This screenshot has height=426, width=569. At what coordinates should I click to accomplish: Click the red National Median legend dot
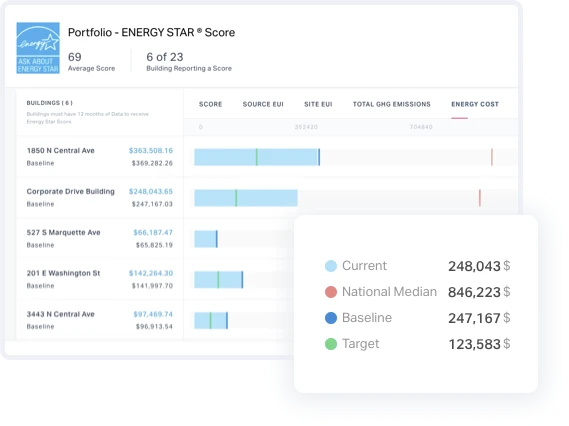tap(331, 292)
